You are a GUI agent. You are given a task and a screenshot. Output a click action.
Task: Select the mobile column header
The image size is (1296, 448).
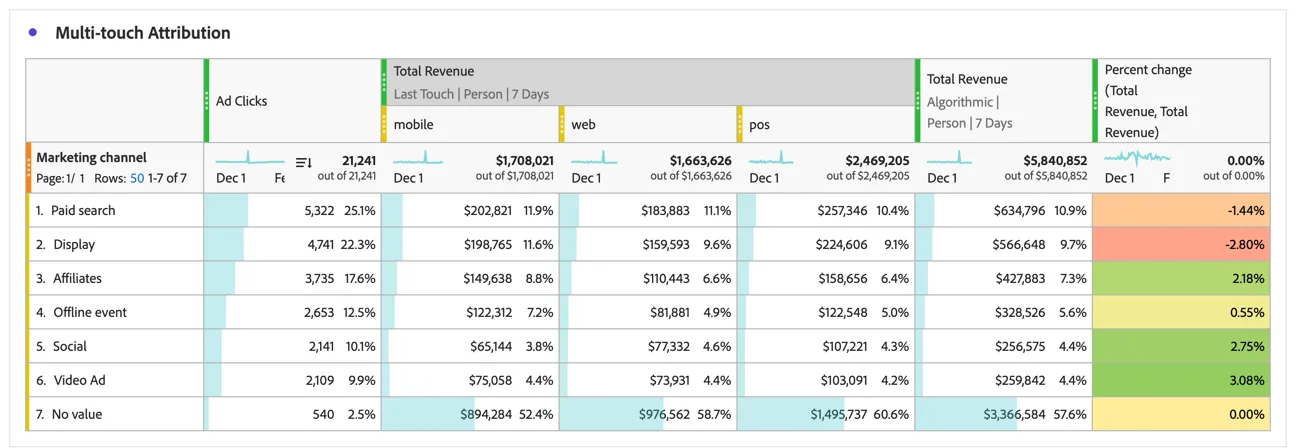[x=470, y=125]
